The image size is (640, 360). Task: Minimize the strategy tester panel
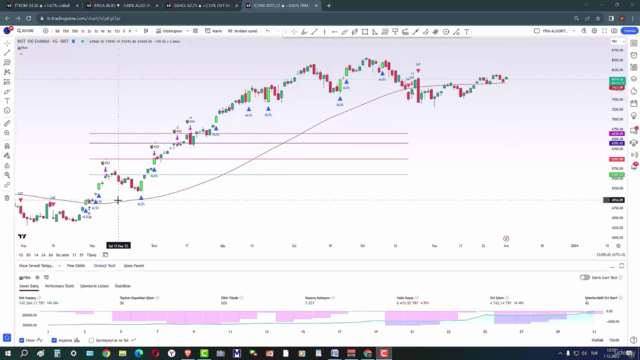click(x=612, y=266)
